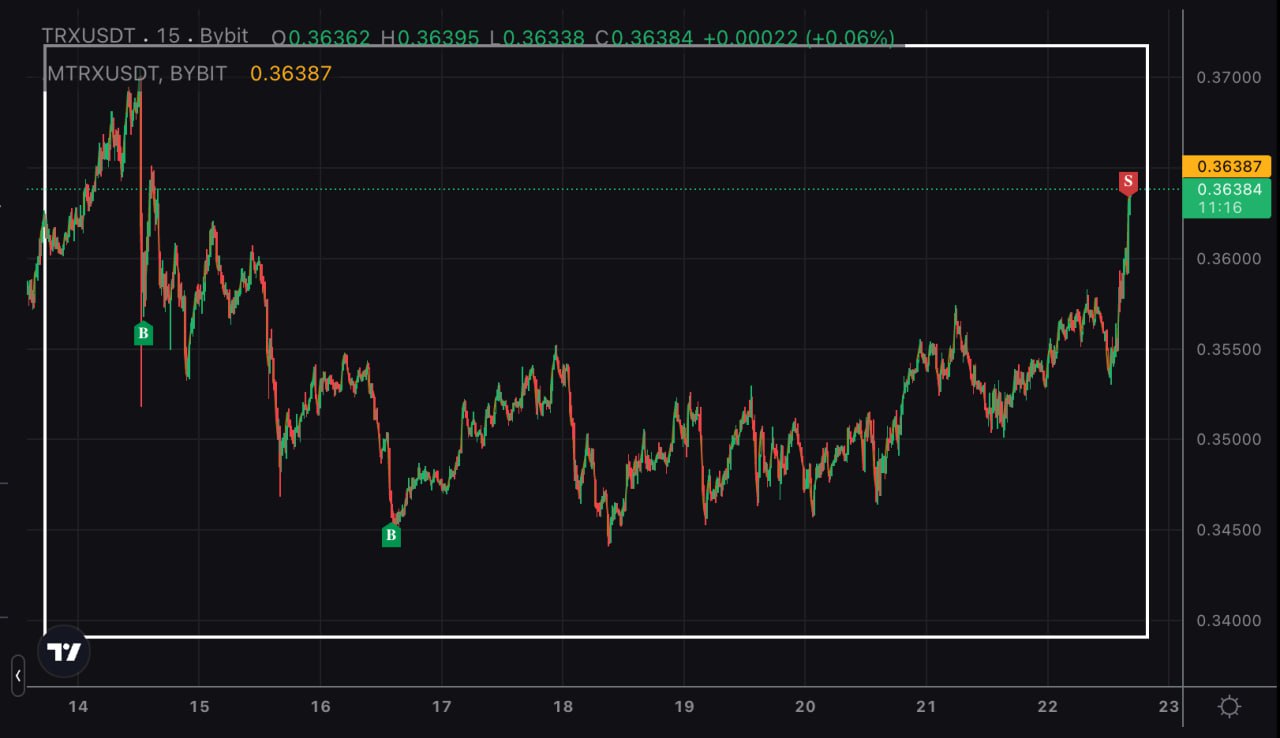1280x738 pixels.
Task: Click date 14 on the time axis
Action: coord(77,707)
